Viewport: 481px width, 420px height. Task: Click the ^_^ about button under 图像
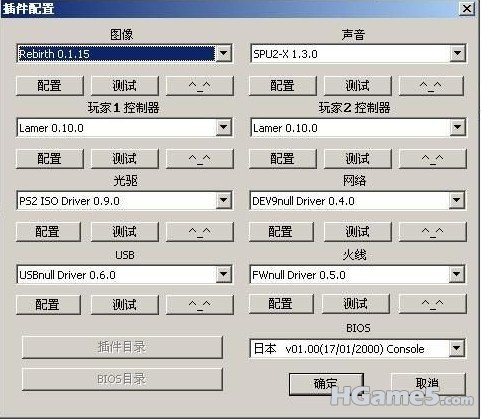click(200, 86)
